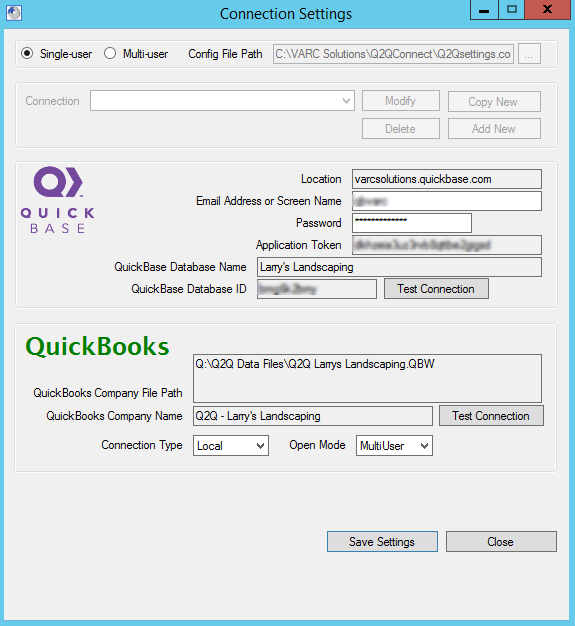This screenshot has width=575, height=626.
Task: Click the QuickBase Database Name field
Action: (x=399, y=267)
